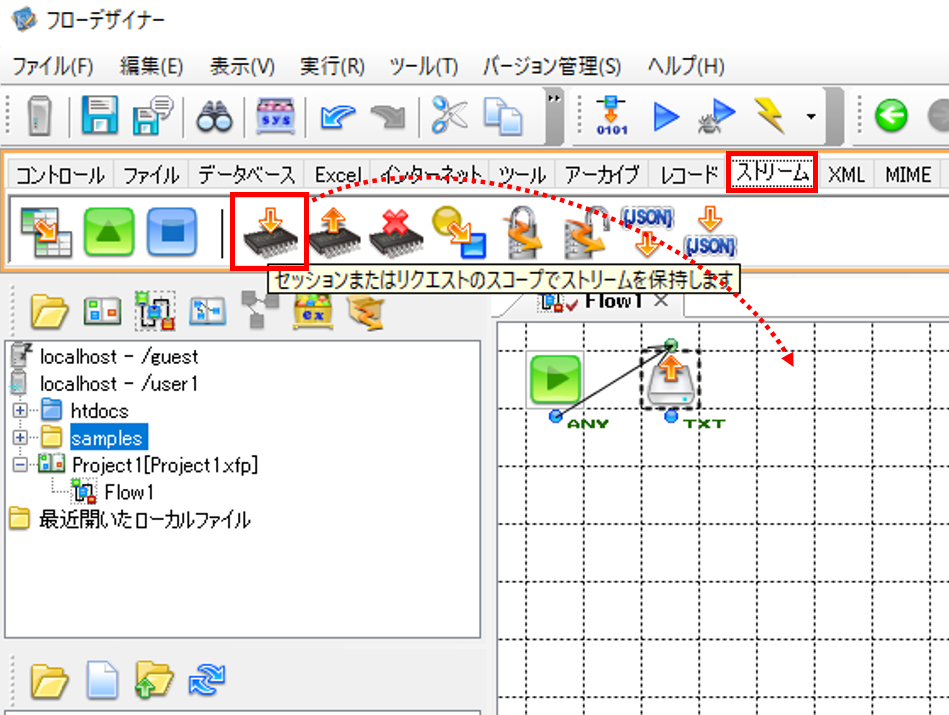Select localhost - /guest connection
The height and width of the screenshot is (715, 949).
pos(119,357)
